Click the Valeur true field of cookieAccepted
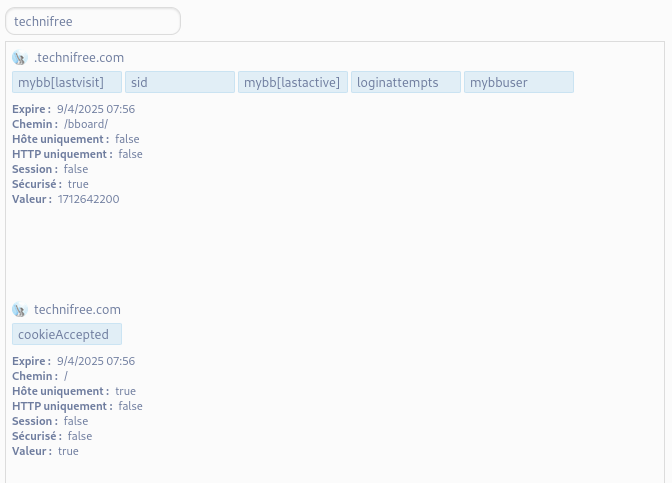The width and height of the screenshot is (672, 483). [68, 451]
